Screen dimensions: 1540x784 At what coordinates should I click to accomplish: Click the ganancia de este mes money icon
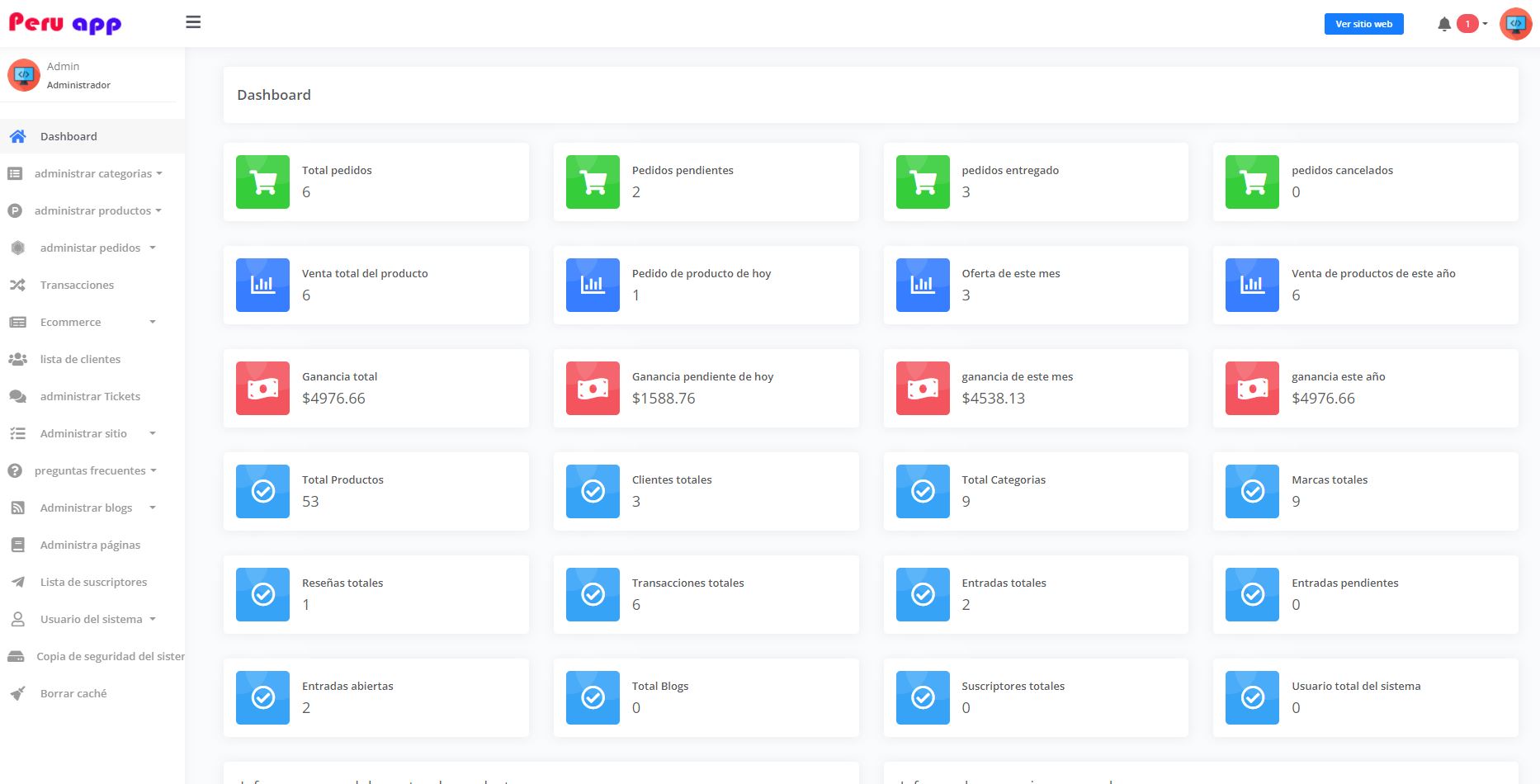tap(923, 388)
